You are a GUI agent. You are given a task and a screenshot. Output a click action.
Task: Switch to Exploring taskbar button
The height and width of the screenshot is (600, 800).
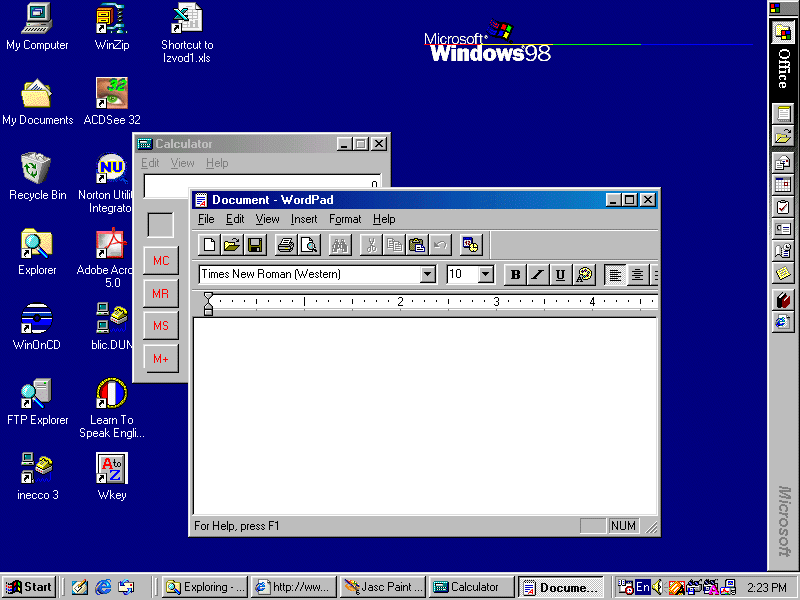[x=205, y=587]
